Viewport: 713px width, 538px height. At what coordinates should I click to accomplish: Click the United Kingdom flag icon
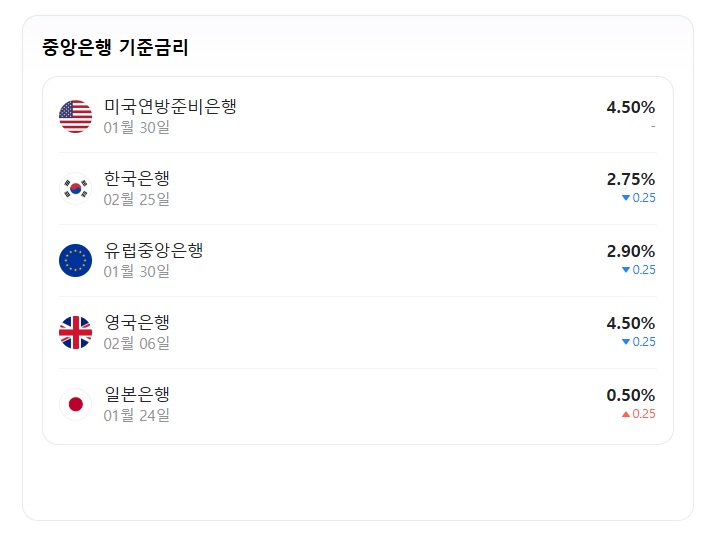(75, 332)
